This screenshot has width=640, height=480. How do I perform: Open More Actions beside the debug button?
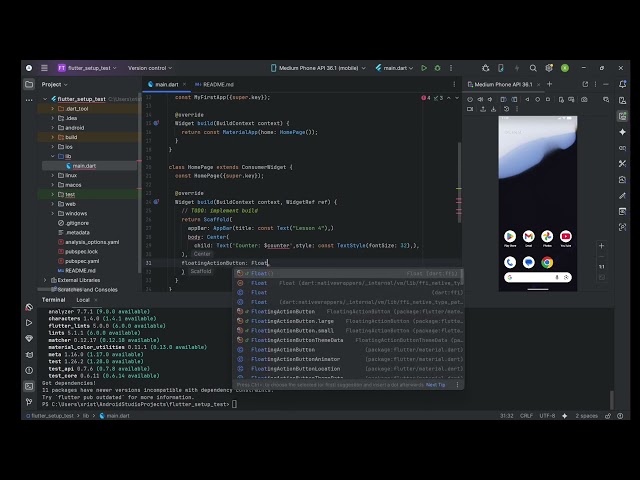pos(451,68)
